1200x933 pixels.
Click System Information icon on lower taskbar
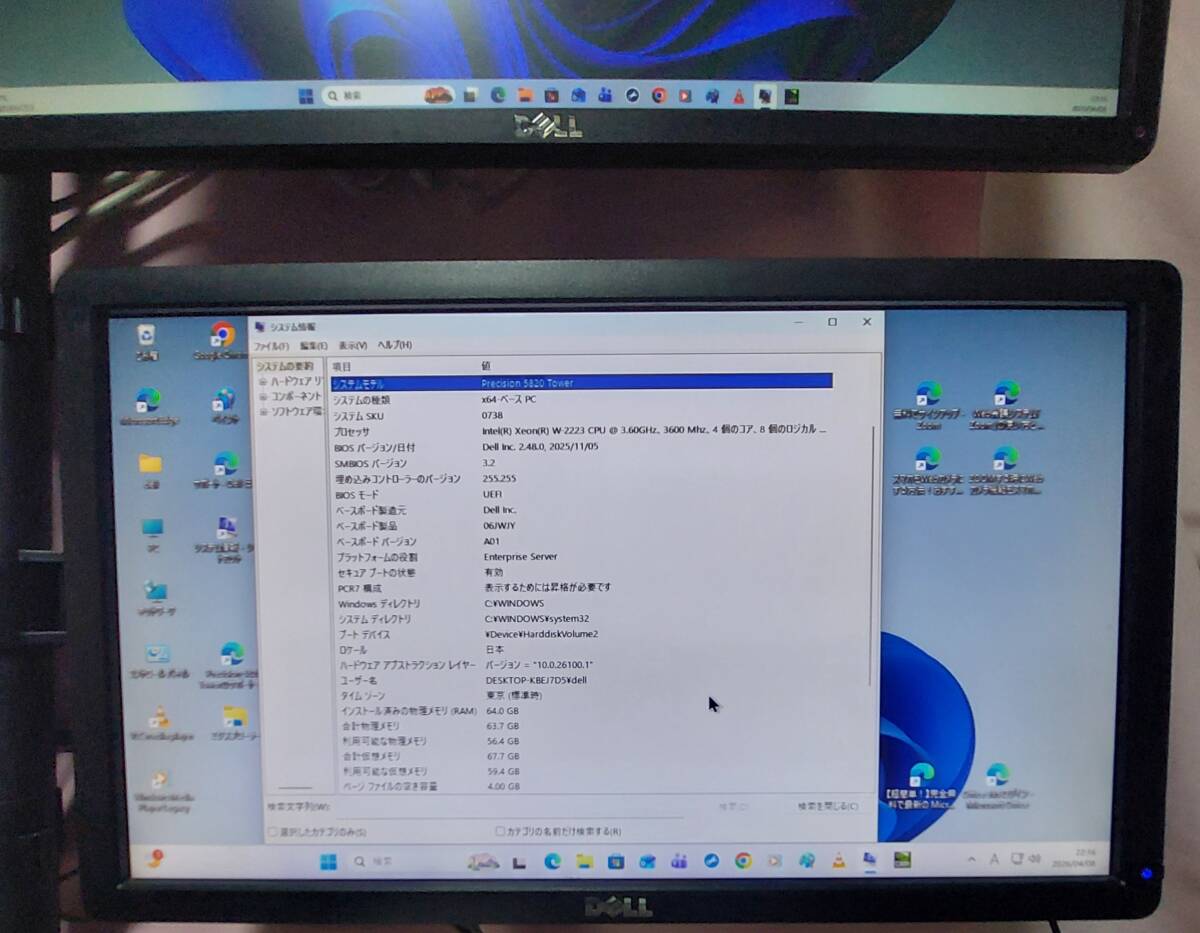tap(869, 860)
